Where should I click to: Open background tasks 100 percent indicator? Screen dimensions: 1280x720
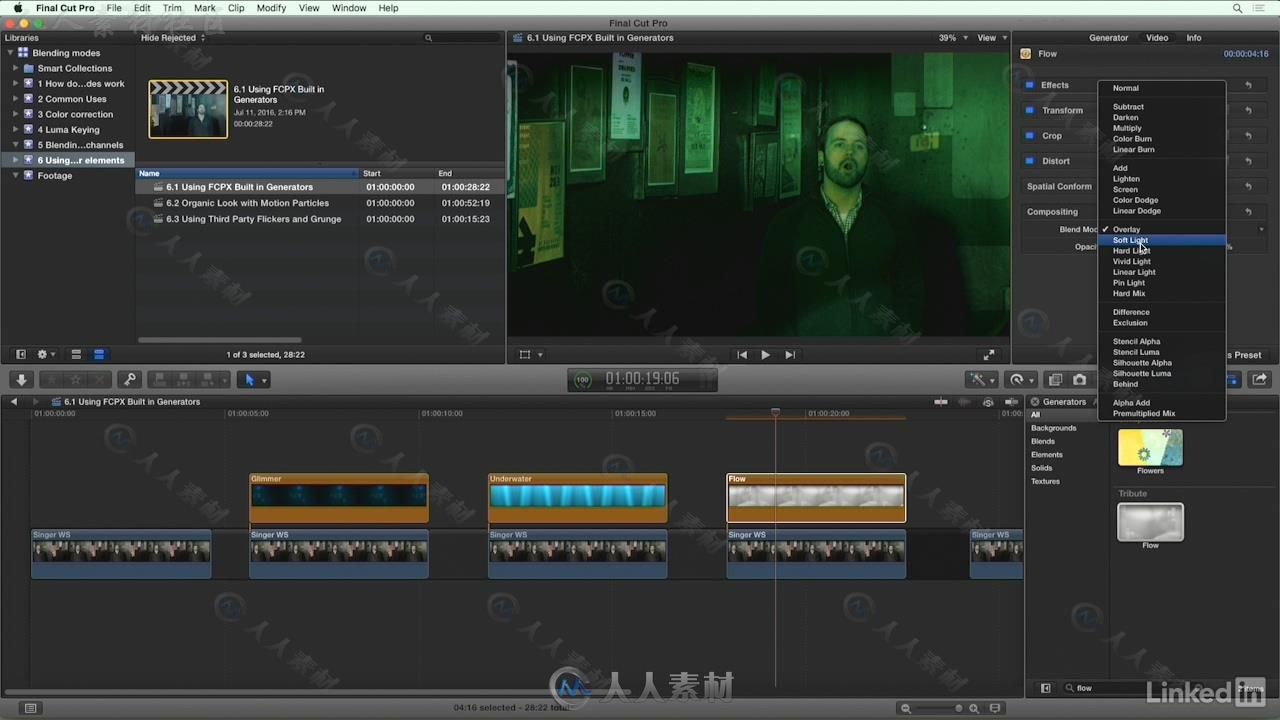tap(583, 380)
